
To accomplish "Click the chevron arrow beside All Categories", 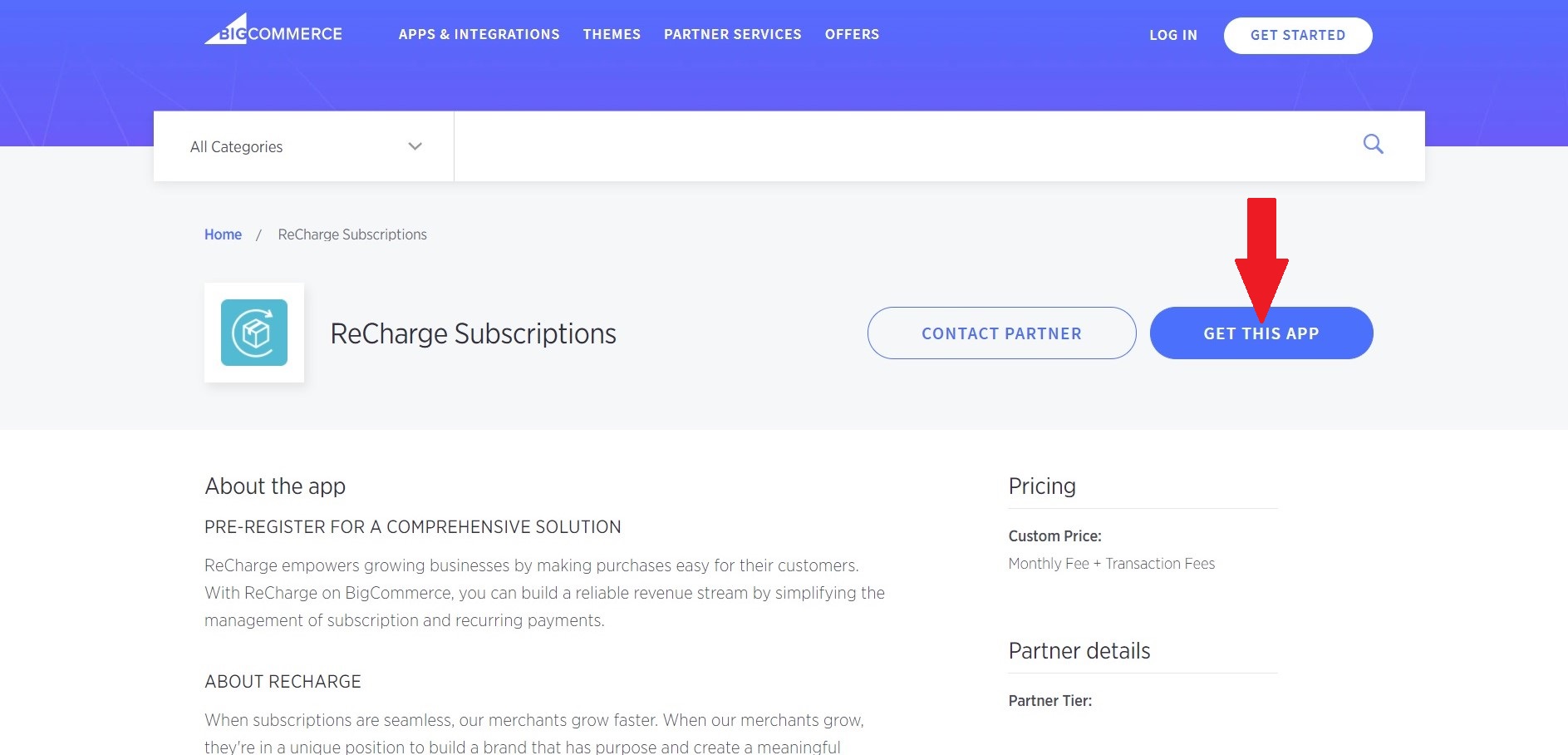I will click(x=415, y=146).
